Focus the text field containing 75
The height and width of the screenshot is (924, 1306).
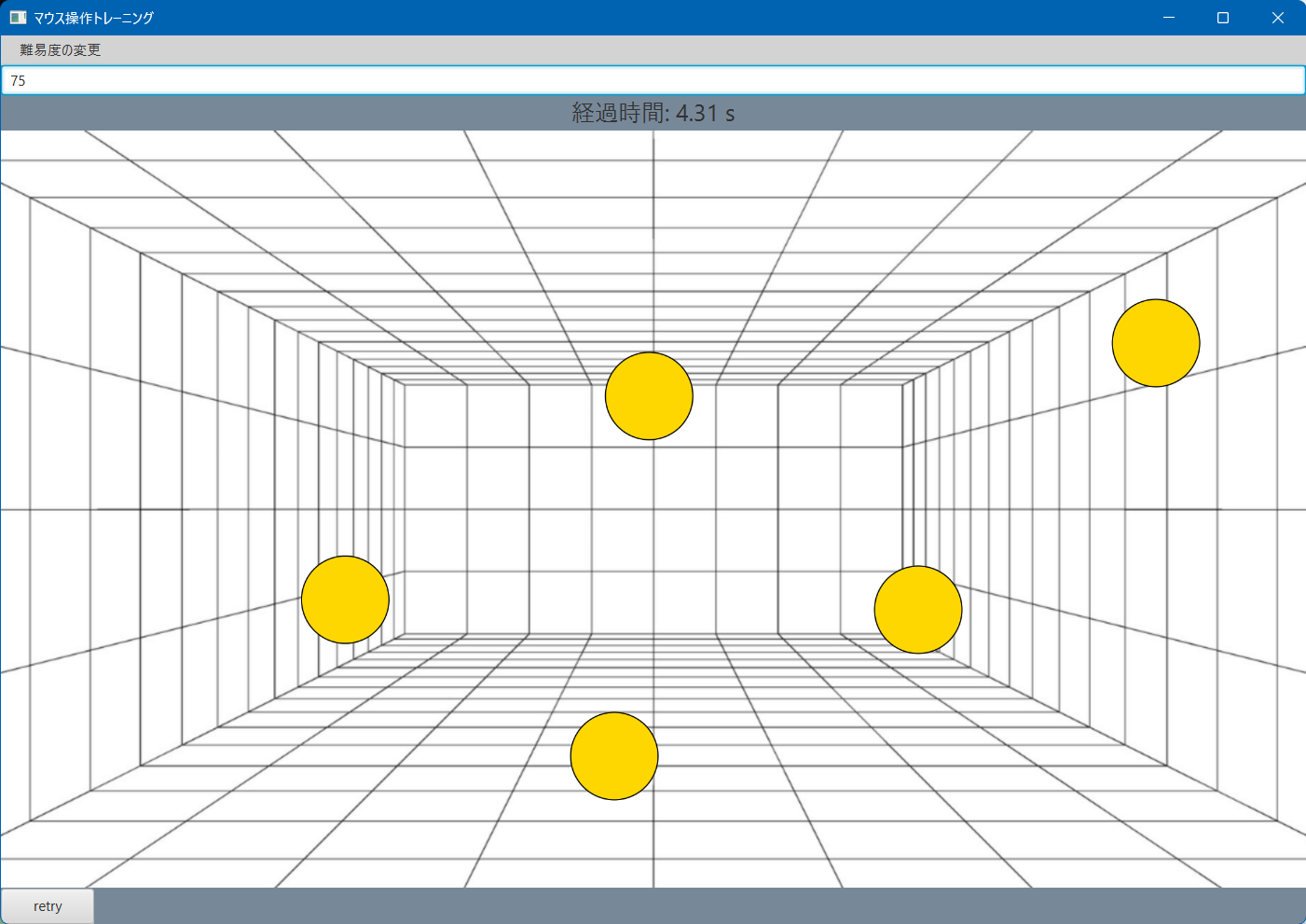click(653, 81)
